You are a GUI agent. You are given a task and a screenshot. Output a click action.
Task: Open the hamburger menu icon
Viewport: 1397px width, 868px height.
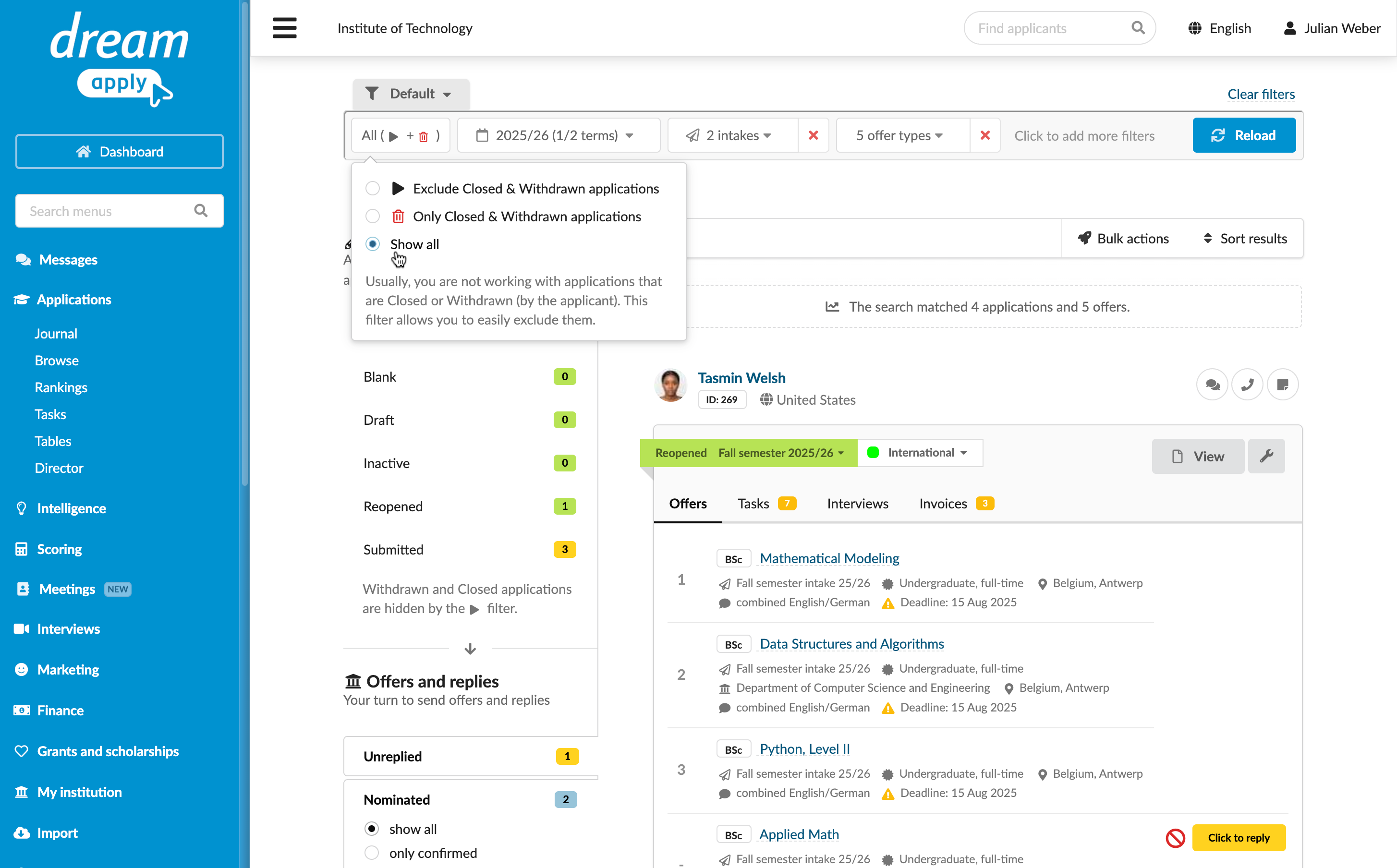284,28
